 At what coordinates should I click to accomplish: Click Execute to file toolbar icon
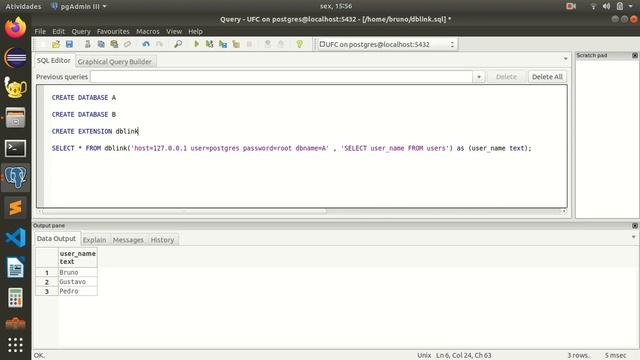coord(223,44)
